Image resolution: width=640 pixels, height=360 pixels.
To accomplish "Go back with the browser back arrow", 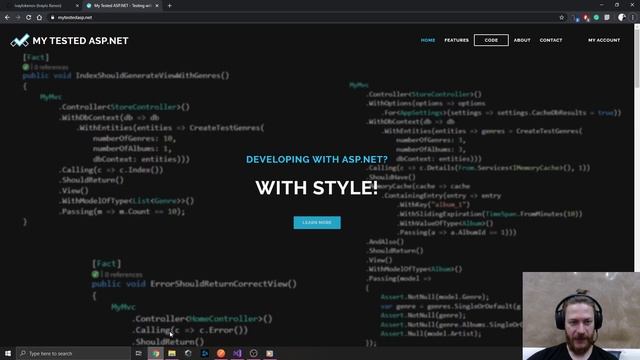I will 7,18.
